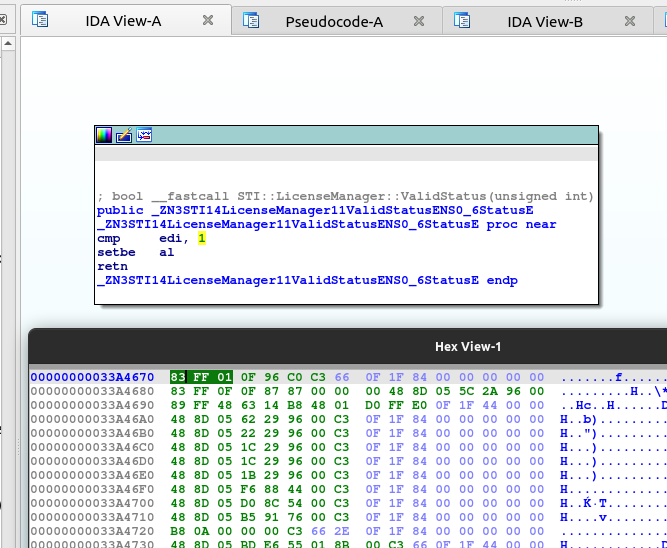
Task: Select hex address 00000000033A4670
Action: (x=92, y=377)
